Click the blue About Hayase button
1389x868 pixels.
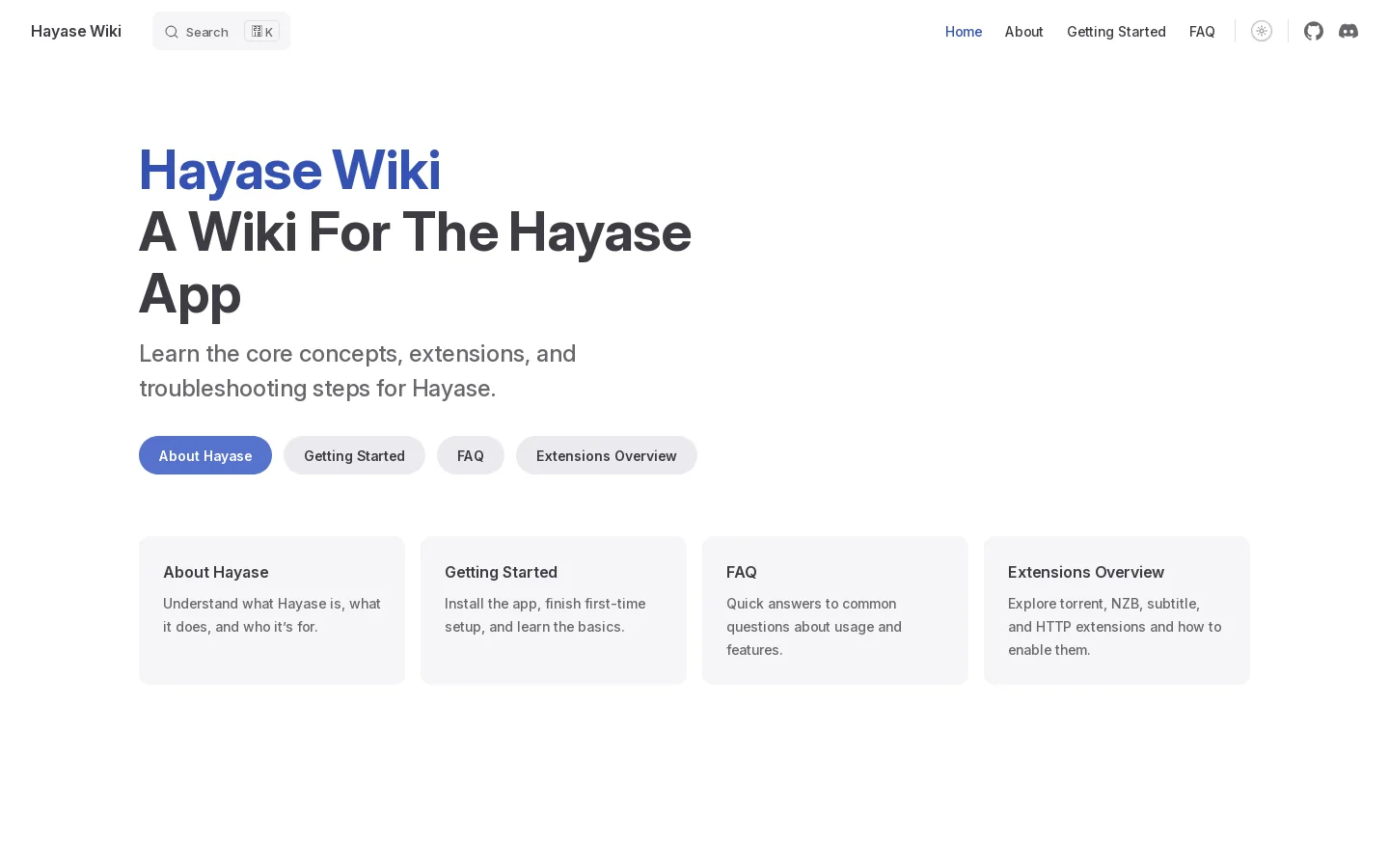click(205, 455)
